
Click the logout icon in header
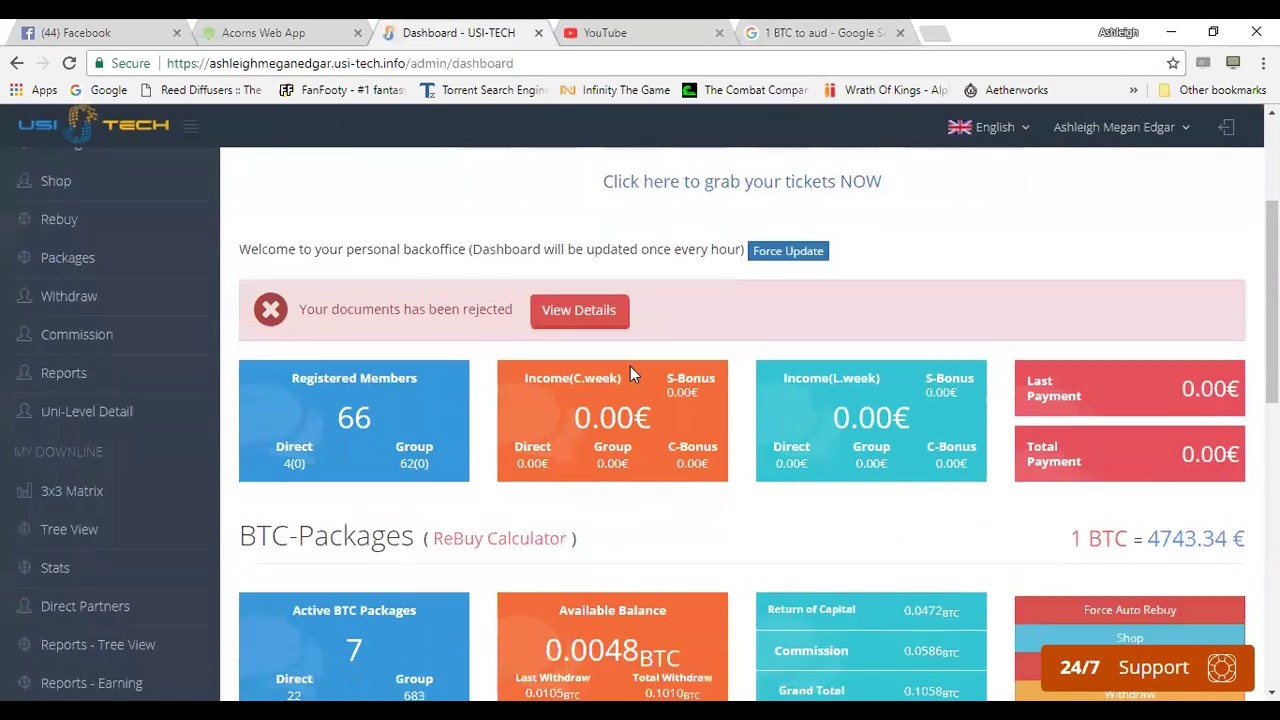1227,127
